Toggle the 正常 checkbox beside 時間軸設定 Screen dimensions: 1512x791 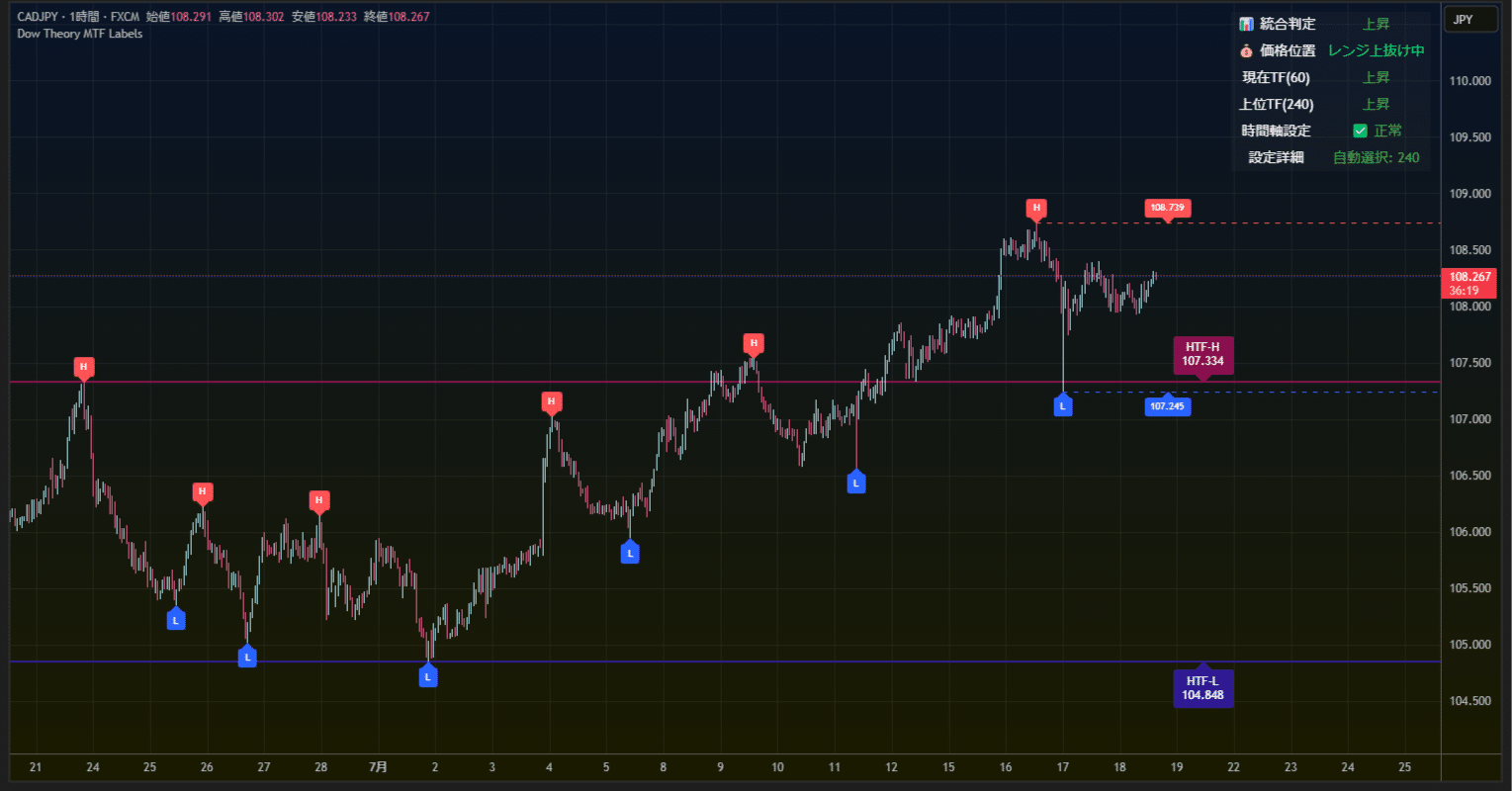1360,130
